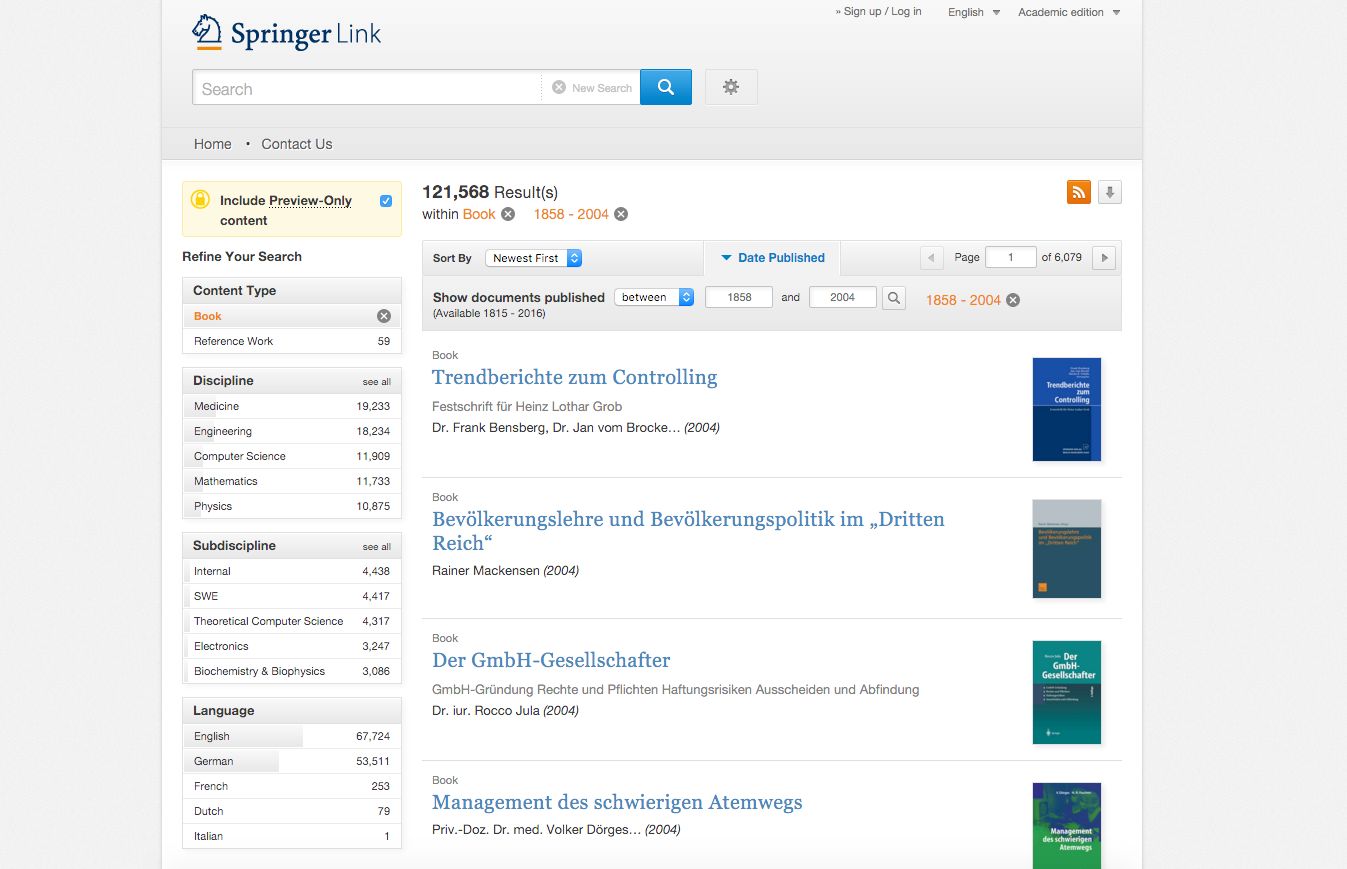Open the English language dropdown in header
The image size is (1347, 869).
pos(974,12)
